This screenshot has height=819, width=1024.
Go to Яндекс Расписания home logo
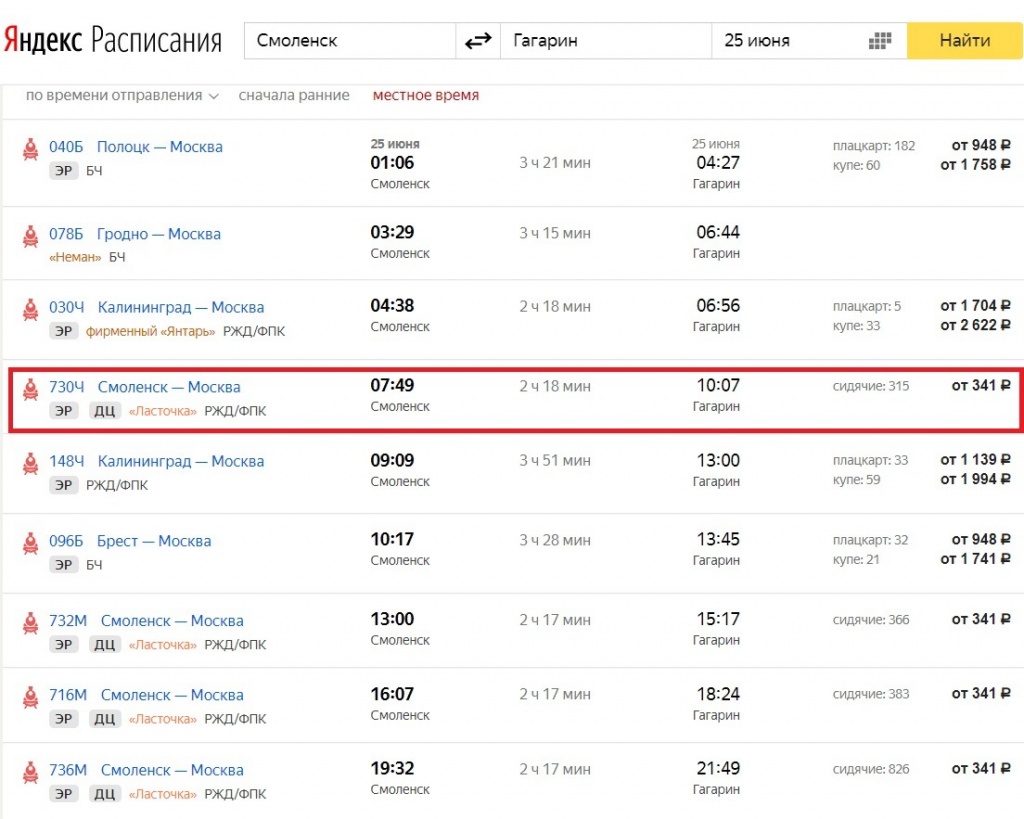(x=112, y=41)
